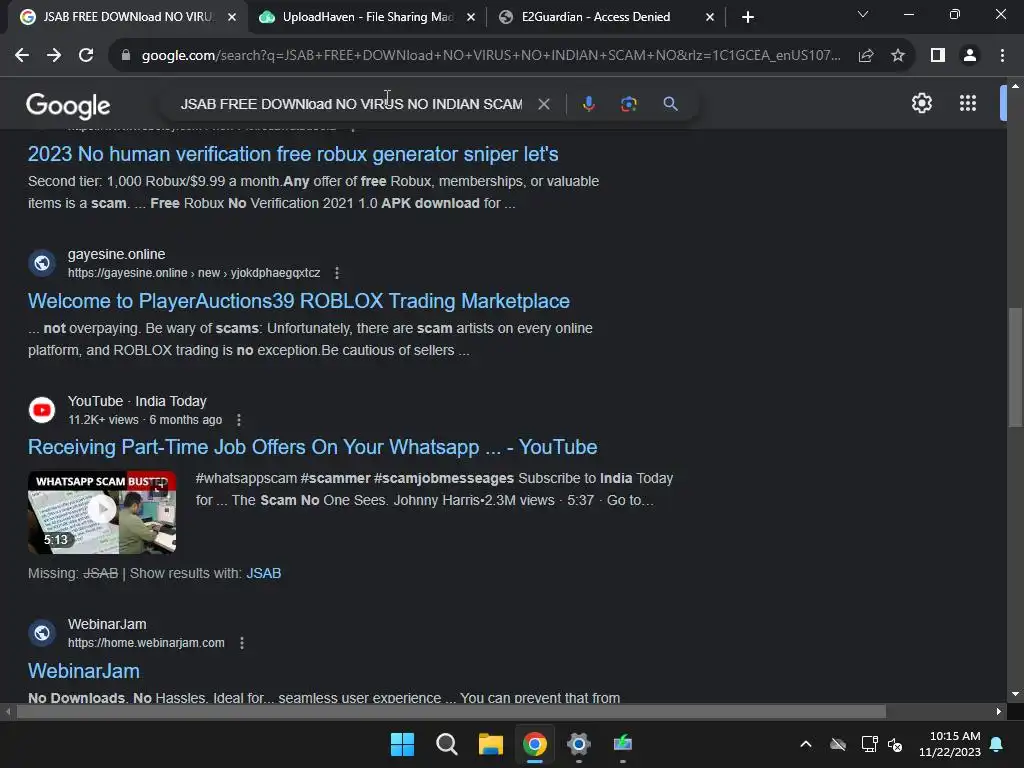The height and width of the screenshot is (768, 1024).
Task: Open the tab search dropdown
Action: pos(863,14)
